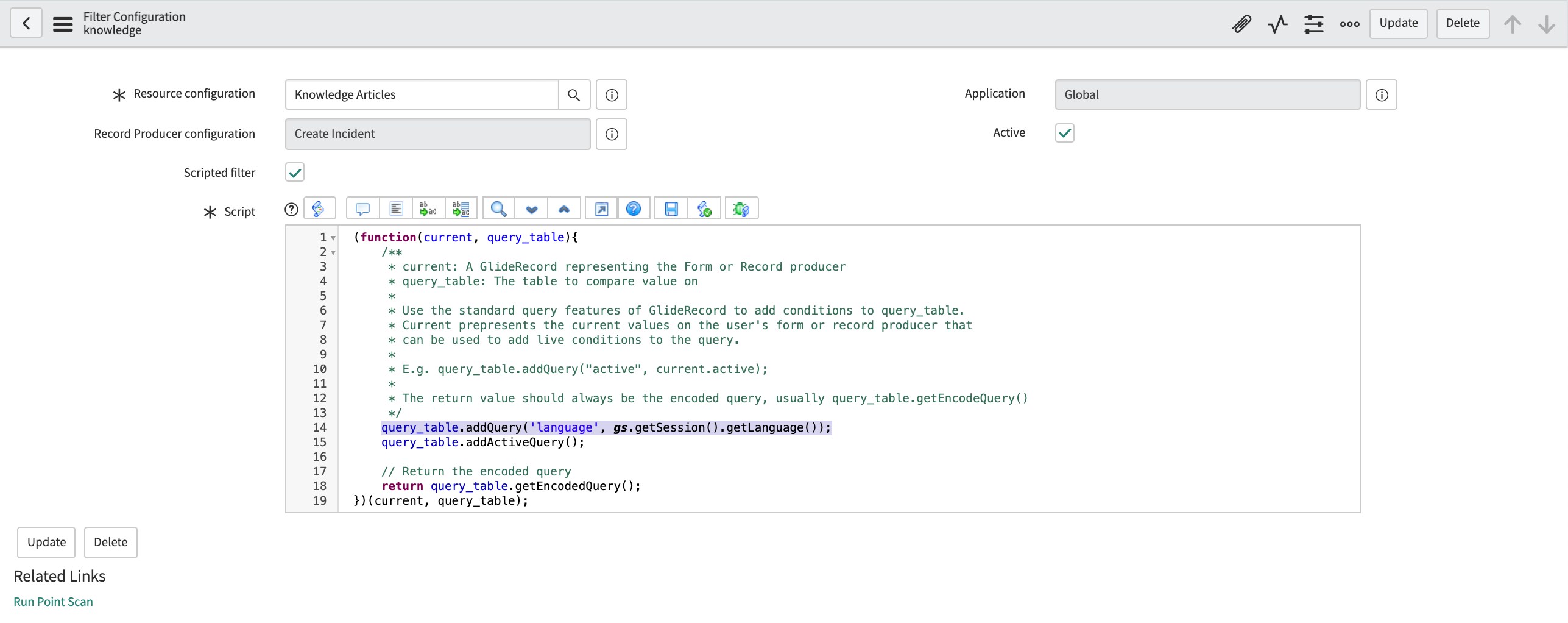Image resolution: width=1568 pixels, height=623 pixels.
Task: Click 'Filter Configuration' header title
Action: tap(135, 16)
